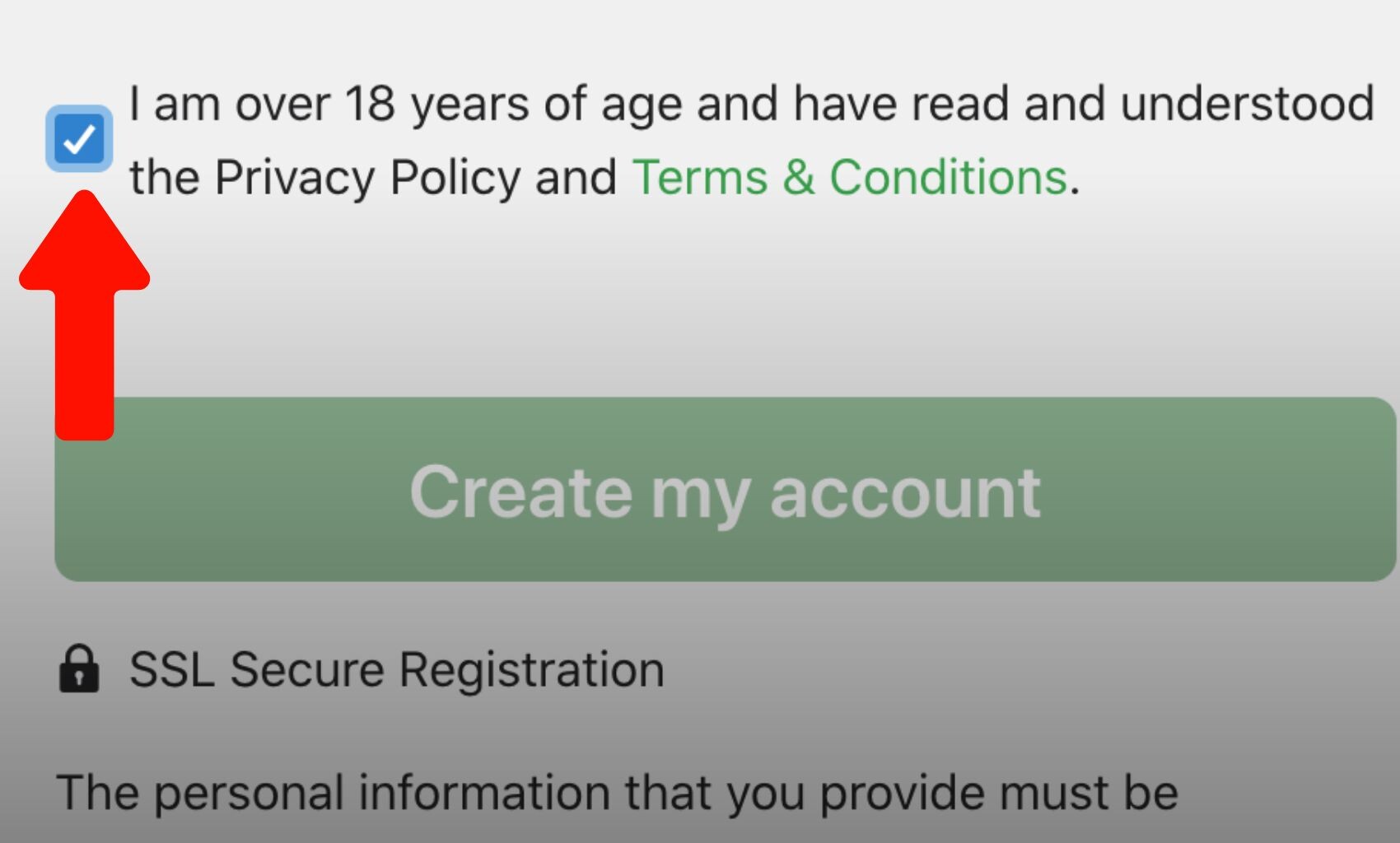The height and width of the screenshot is (843, 1400).
Task: Click the word 'Conditions' in the green link
Action: [x=948, y=177]
